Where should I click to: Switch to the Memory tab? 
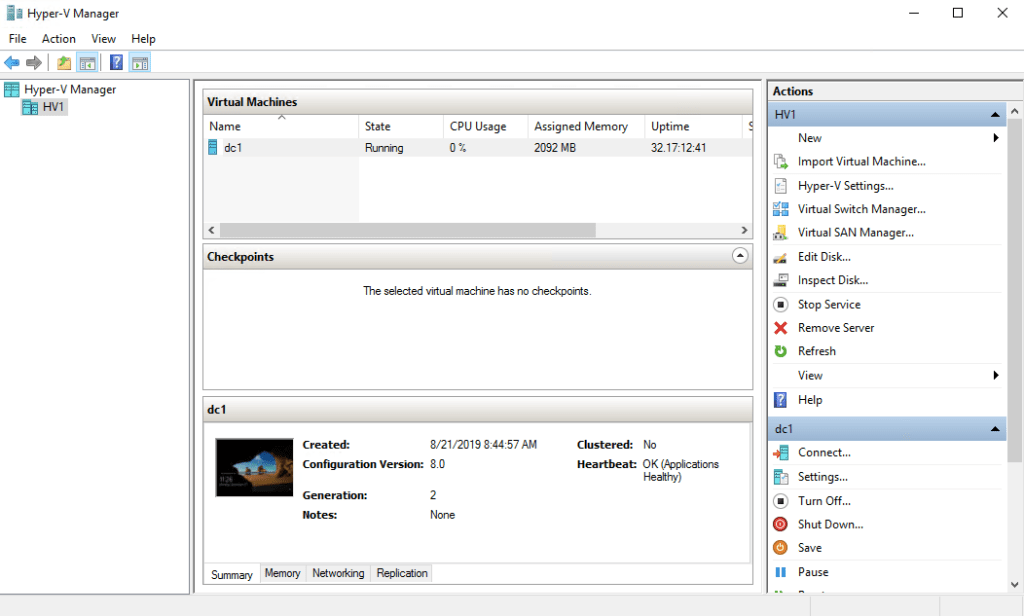[282, 573]
